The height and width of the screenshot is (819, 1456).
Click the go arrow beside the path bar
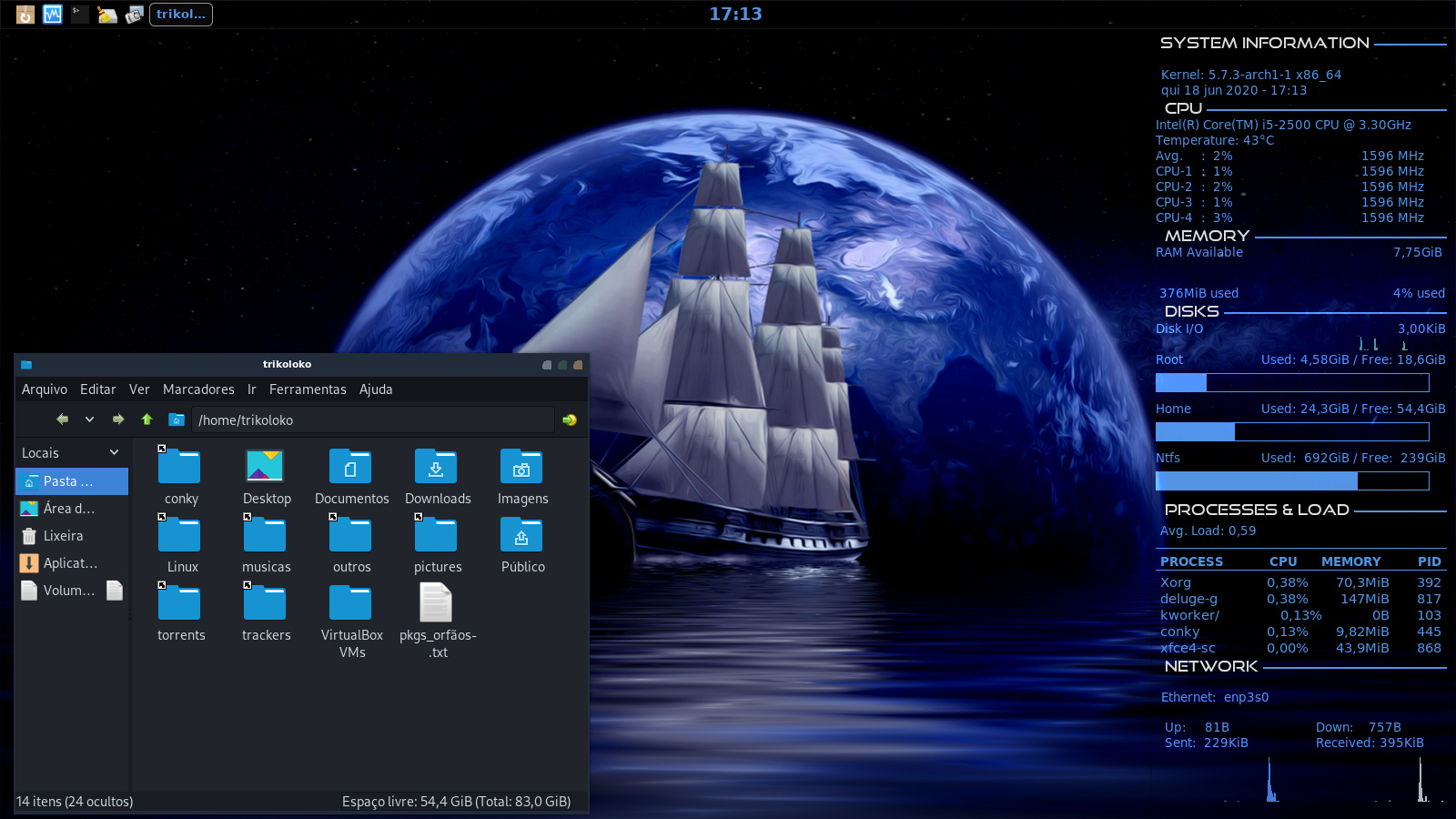(x=570, y=420)
